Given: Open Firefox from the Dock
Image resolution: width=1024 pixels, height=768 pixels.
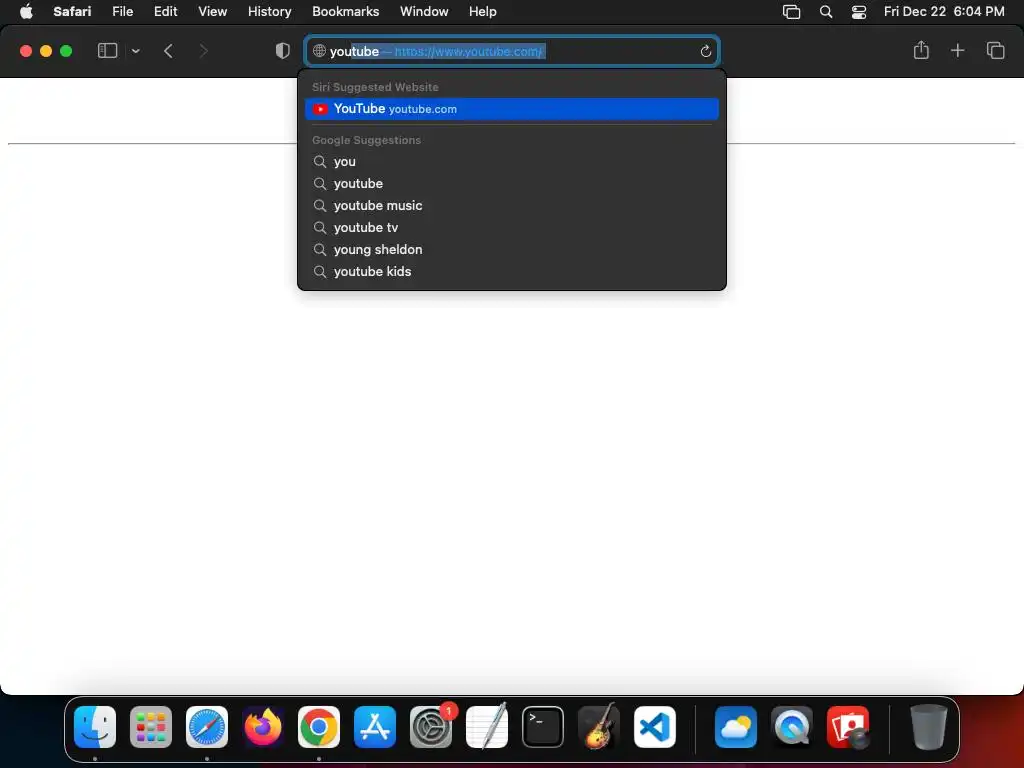Looking at the screenshot, I should tap(263, 727).
